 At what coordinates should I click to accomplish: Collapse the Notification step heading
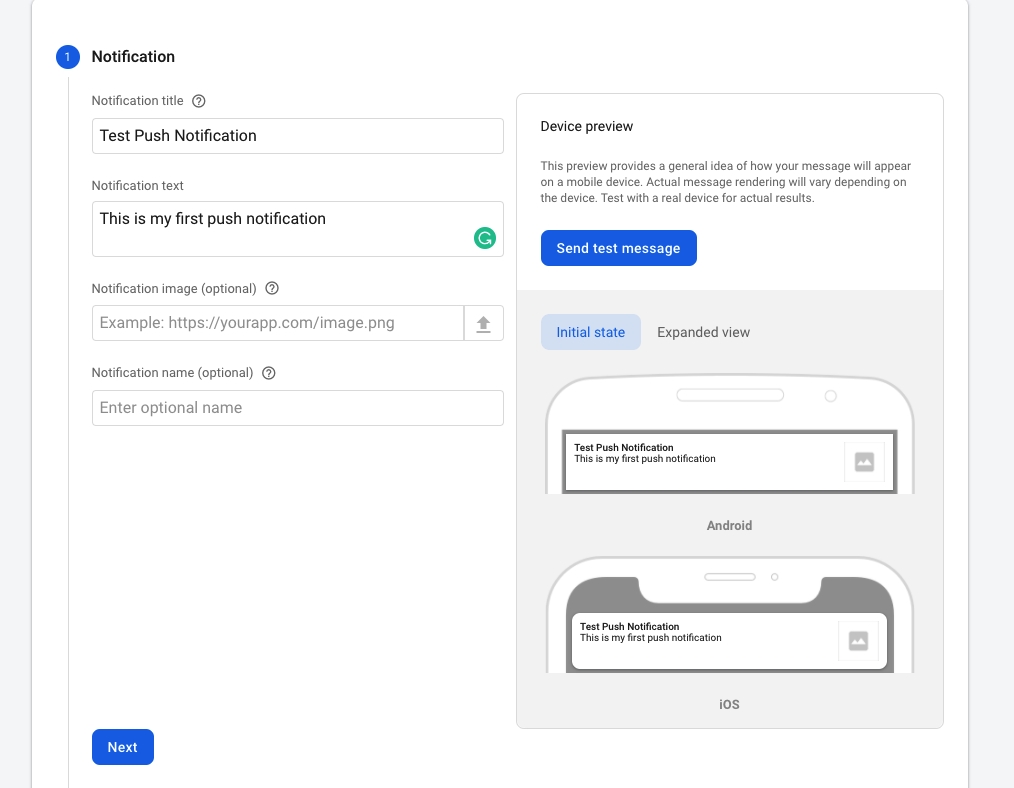point(133,57)
